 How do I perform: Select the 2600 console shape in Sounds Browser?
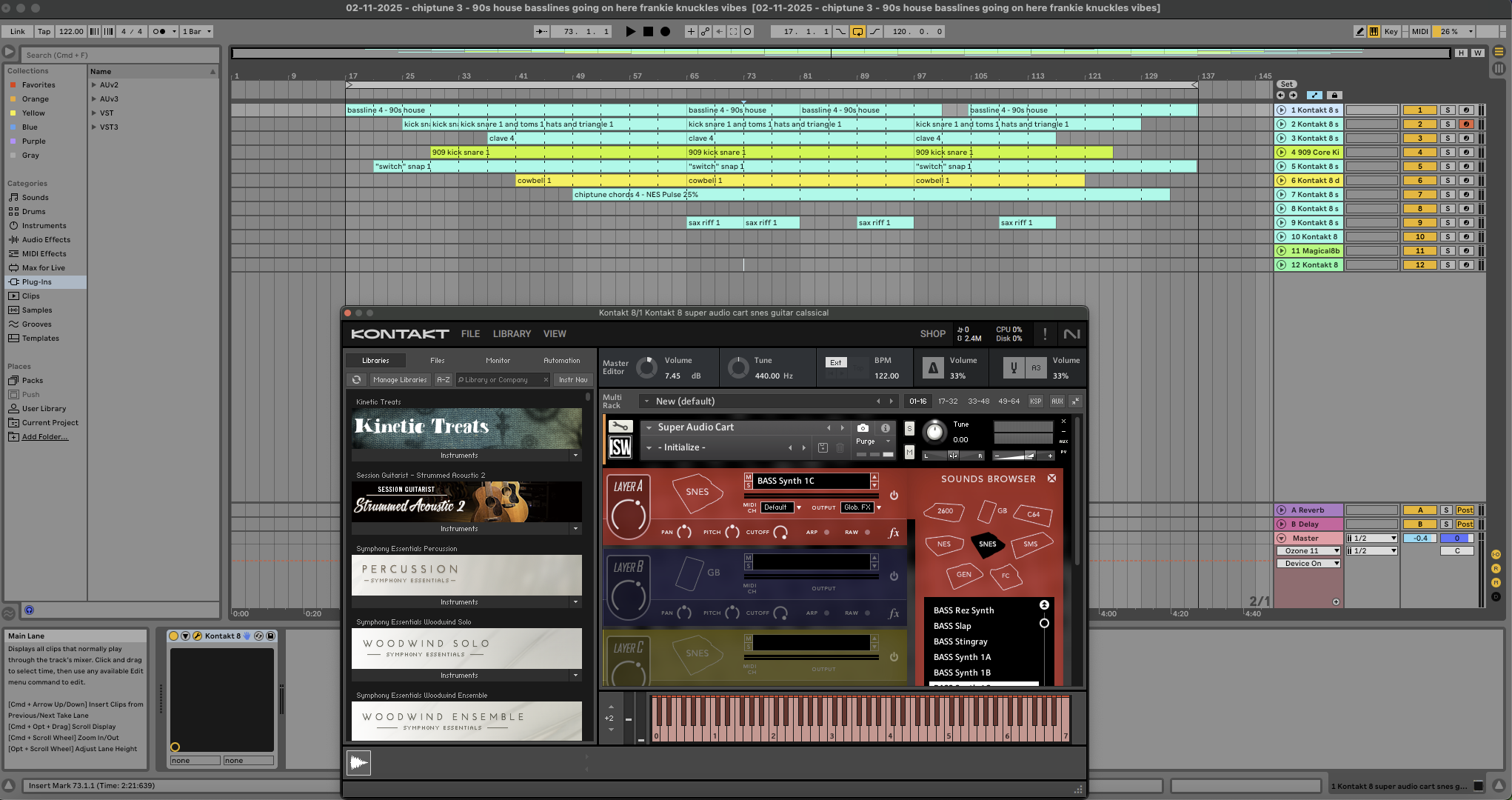pyautogui.click(x=945, y=510)
